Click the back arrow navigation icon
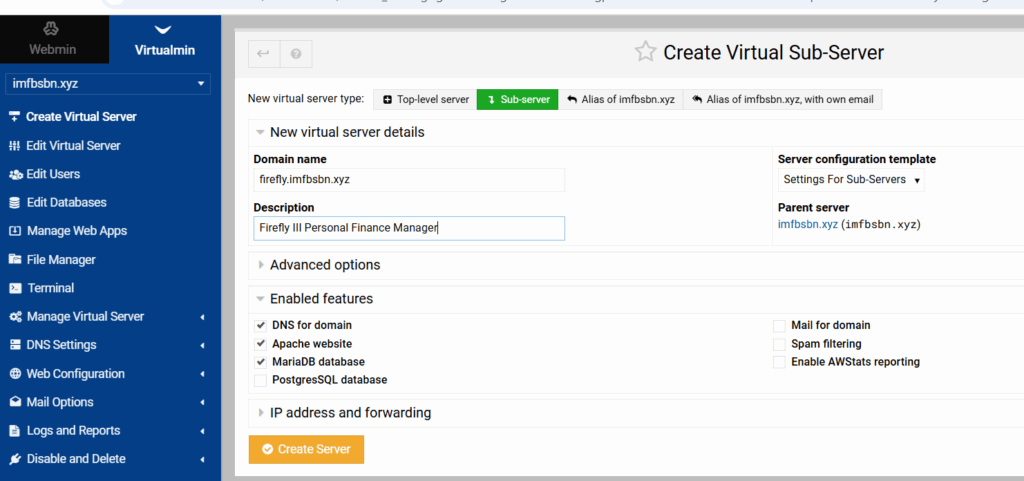Image resolution: width=1024 pixels, height=481 pixels. [x=263, y=54]
